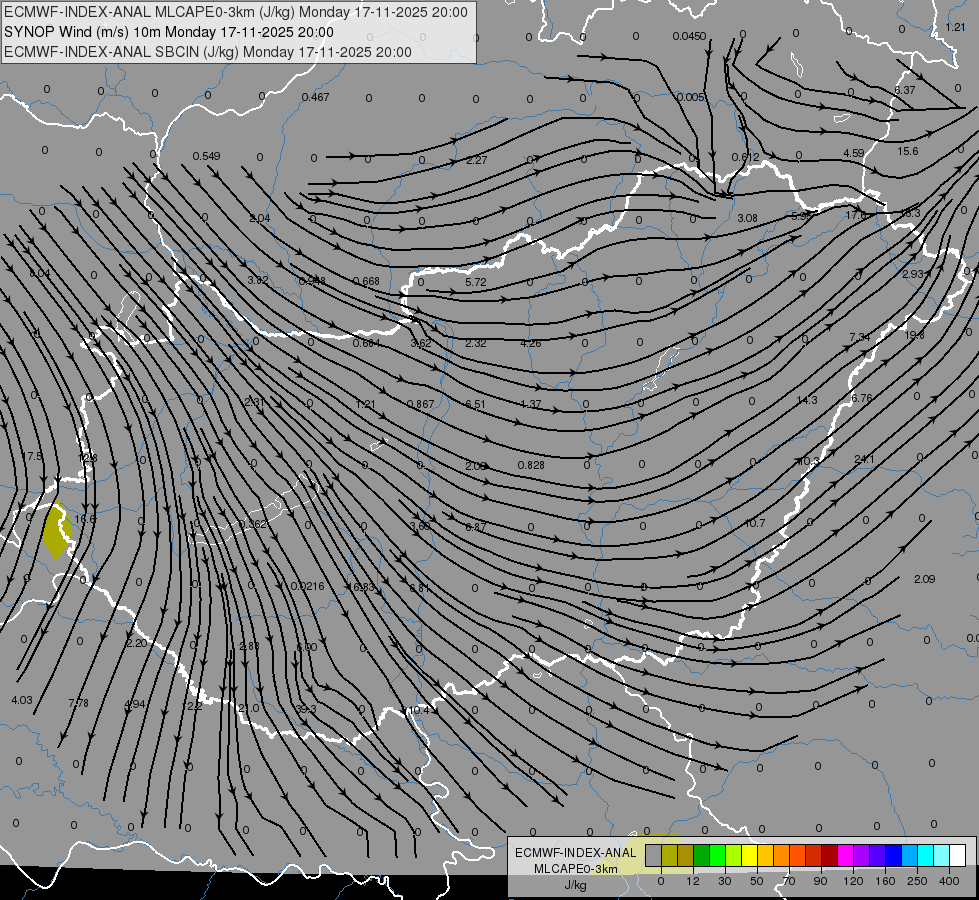
Task: Click legend tick label 250
Action: point(917,881)
